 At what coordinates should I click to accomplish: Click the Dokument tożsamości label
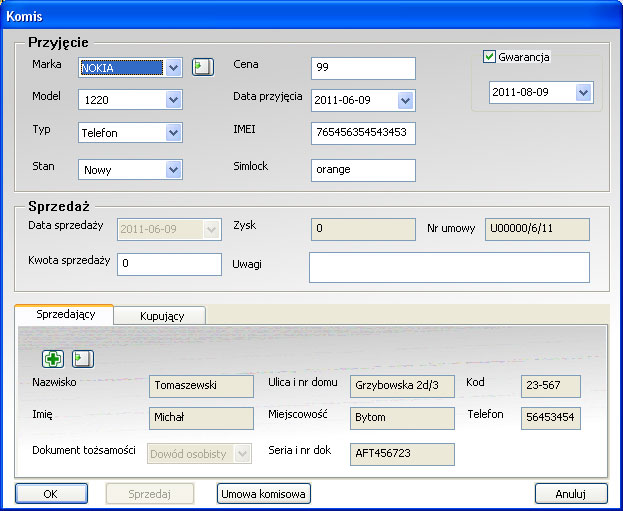pos(84,450)
